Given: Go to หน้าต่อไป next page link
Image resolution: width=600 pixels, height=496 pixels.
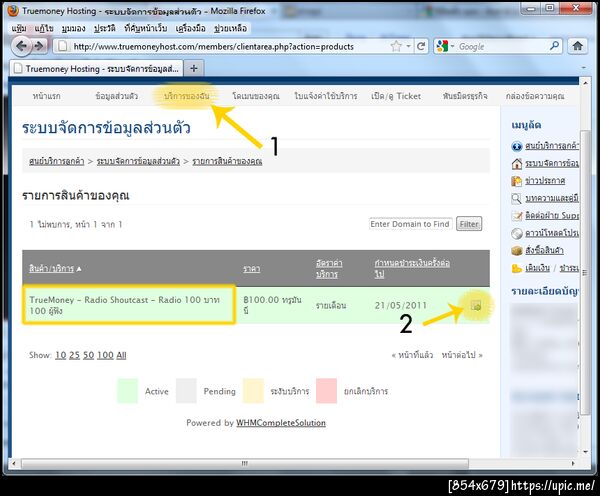Looking at the screenshot, I should pyautogui.click(x=462, y=355).
